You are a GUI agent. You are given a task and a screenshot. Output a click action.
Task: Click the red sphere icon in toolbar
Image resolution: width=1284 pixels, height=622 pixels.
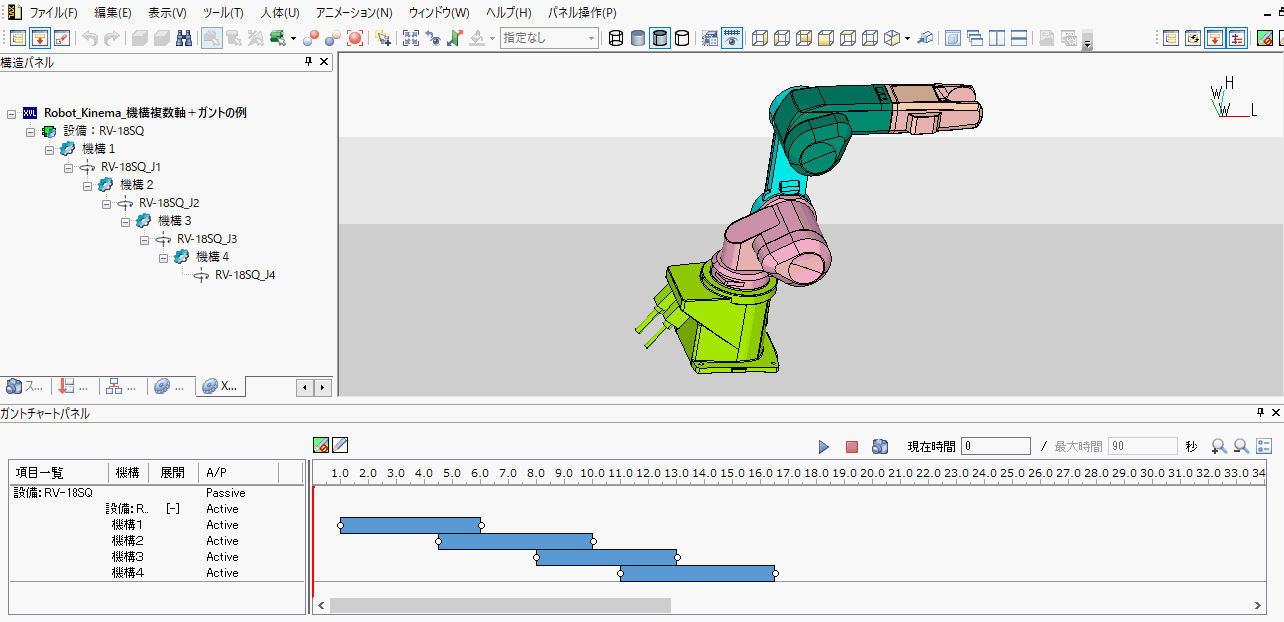(354, 38)
